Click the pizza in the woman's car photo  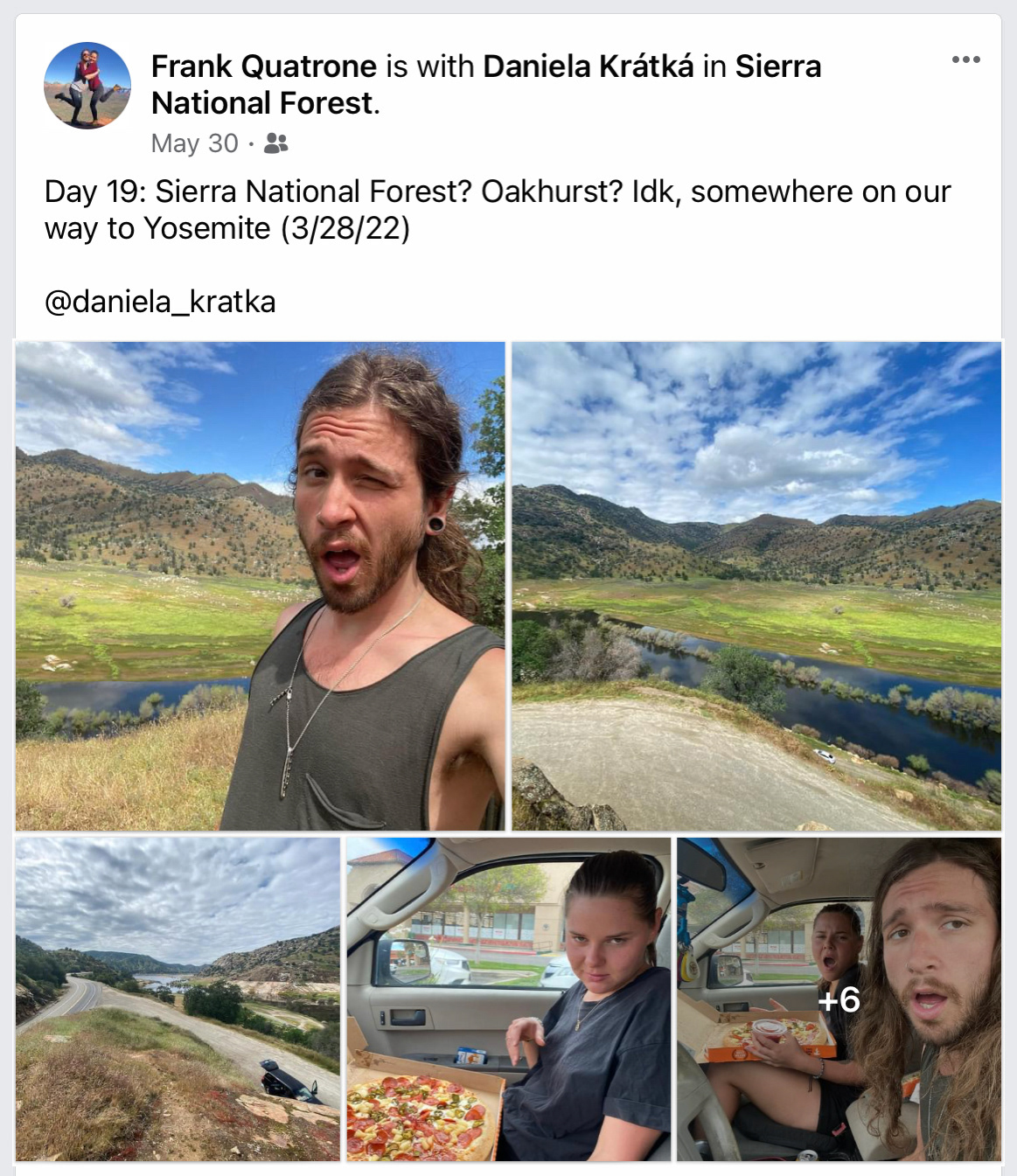pos(417,1114)
